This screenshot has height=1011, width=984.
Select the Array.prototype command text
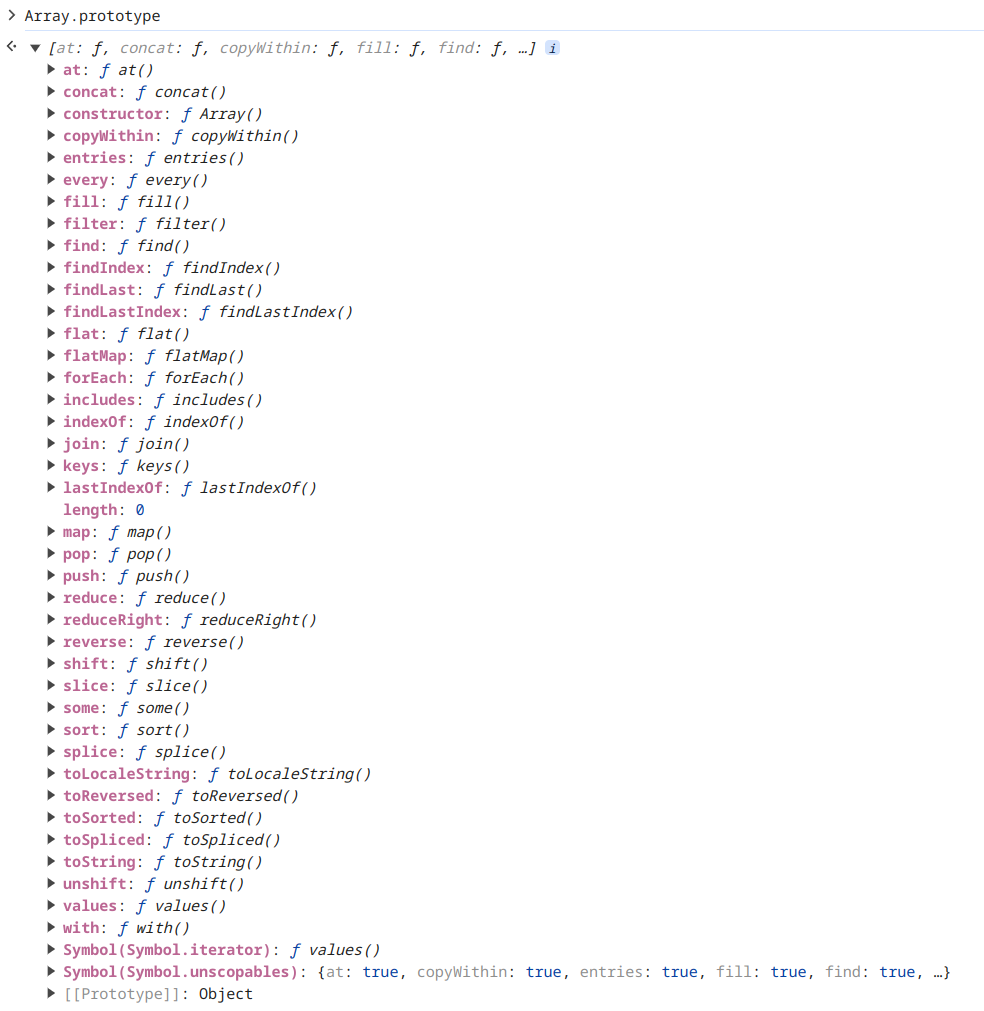(92, 16)
